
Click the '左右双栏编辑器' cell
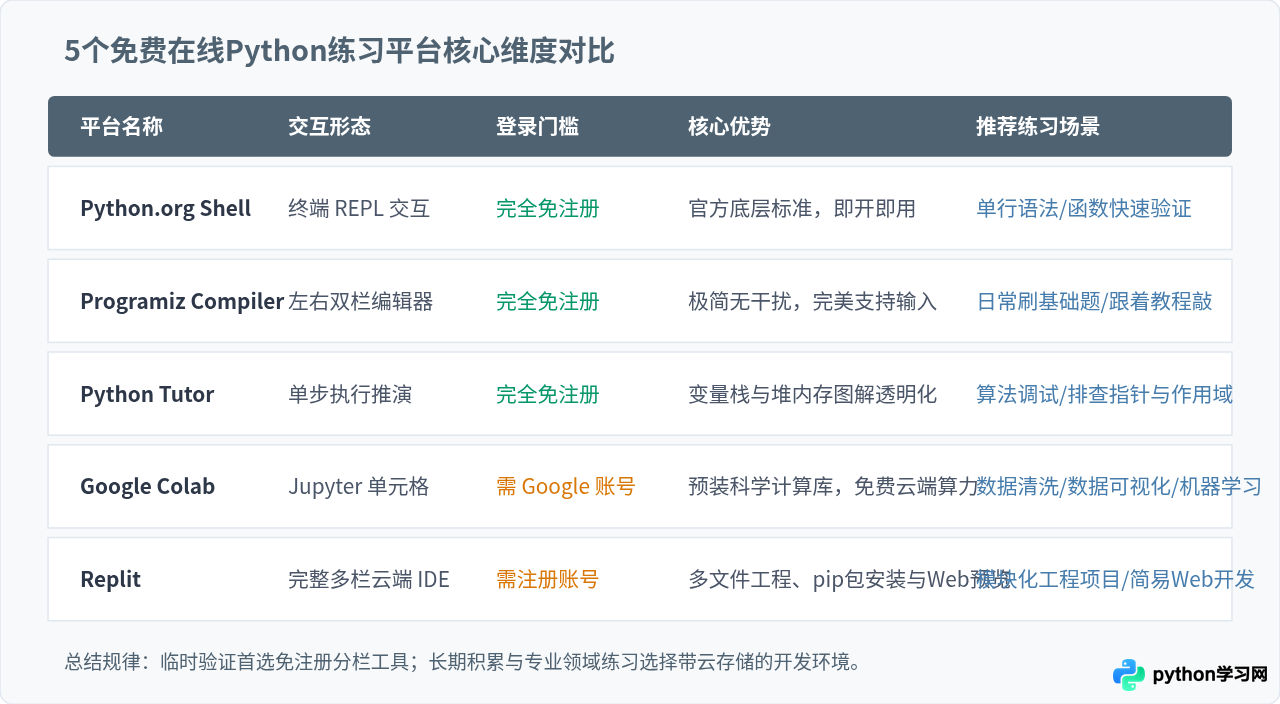[361, 302]
